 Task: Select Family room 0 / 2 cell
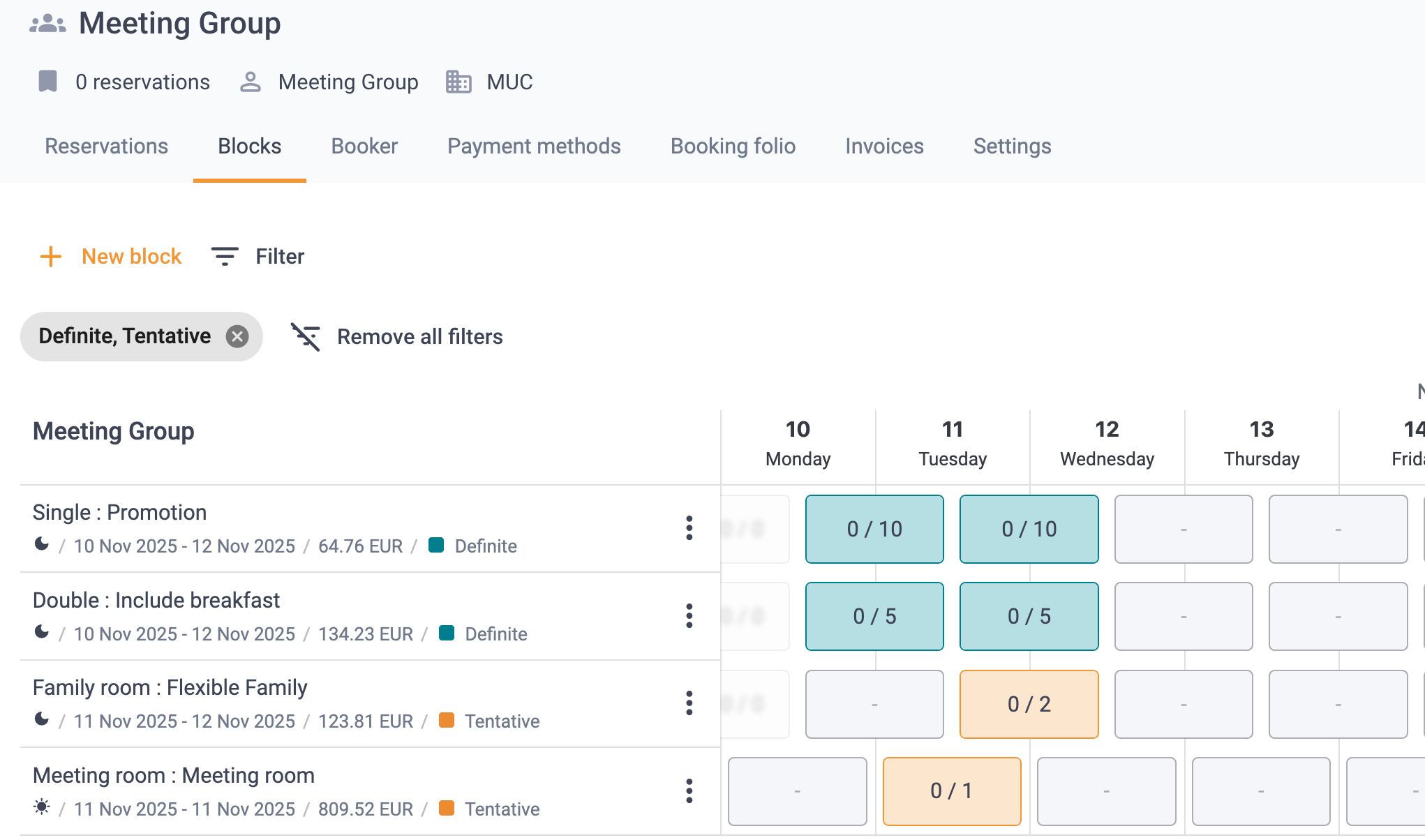coord(1029,704)
